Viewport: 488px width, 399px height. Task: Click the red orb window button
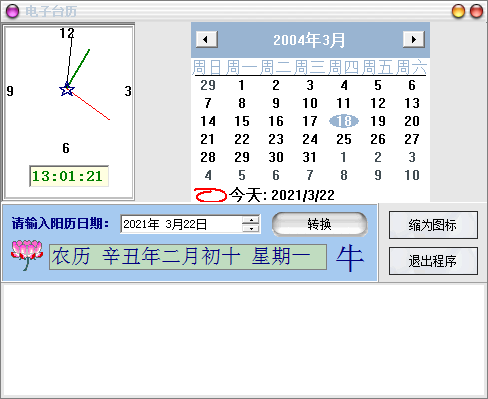476,11
